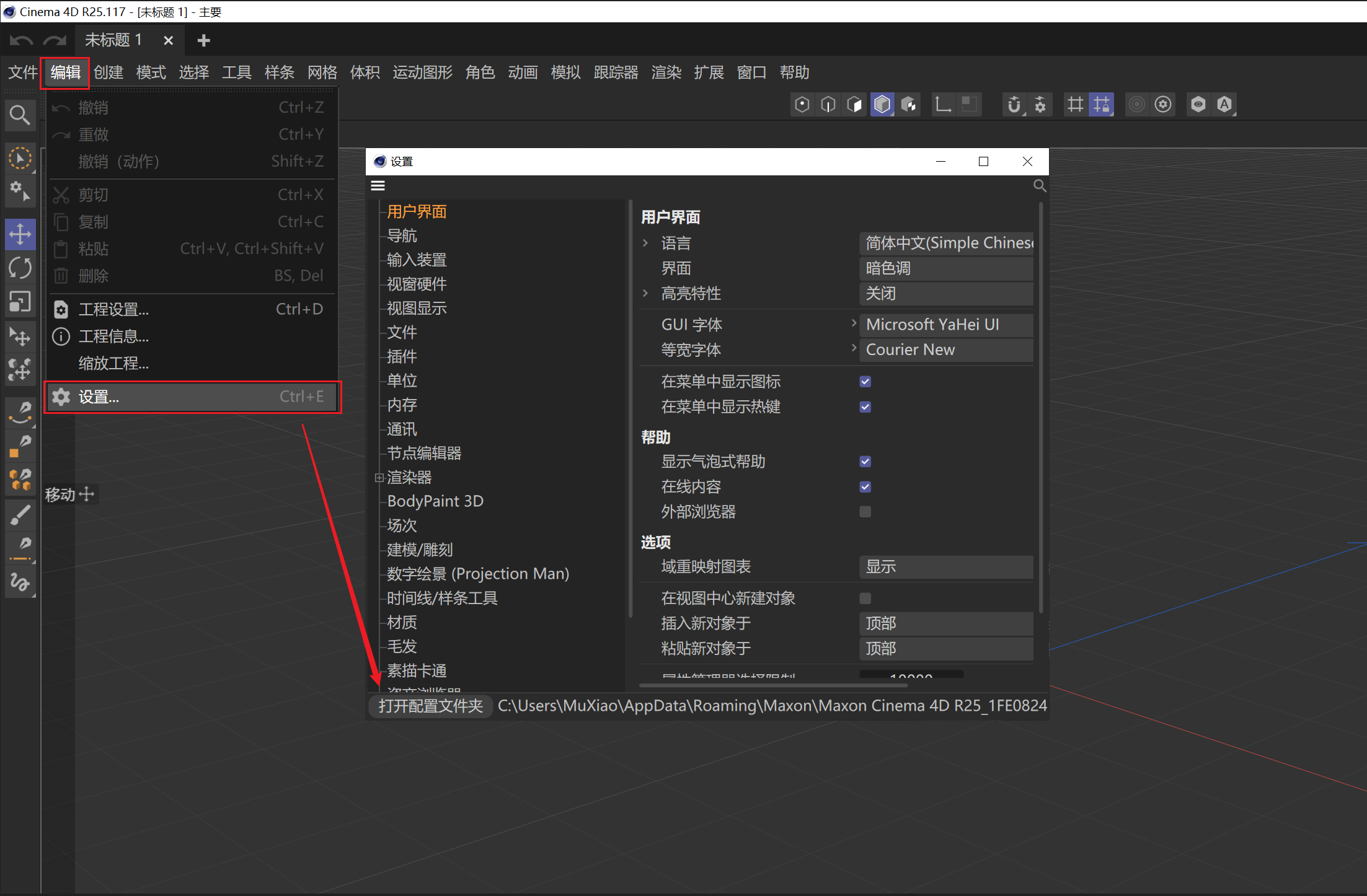Choose 工程设置... from the Edit menu
The image size is (1367, 896).
113,309
